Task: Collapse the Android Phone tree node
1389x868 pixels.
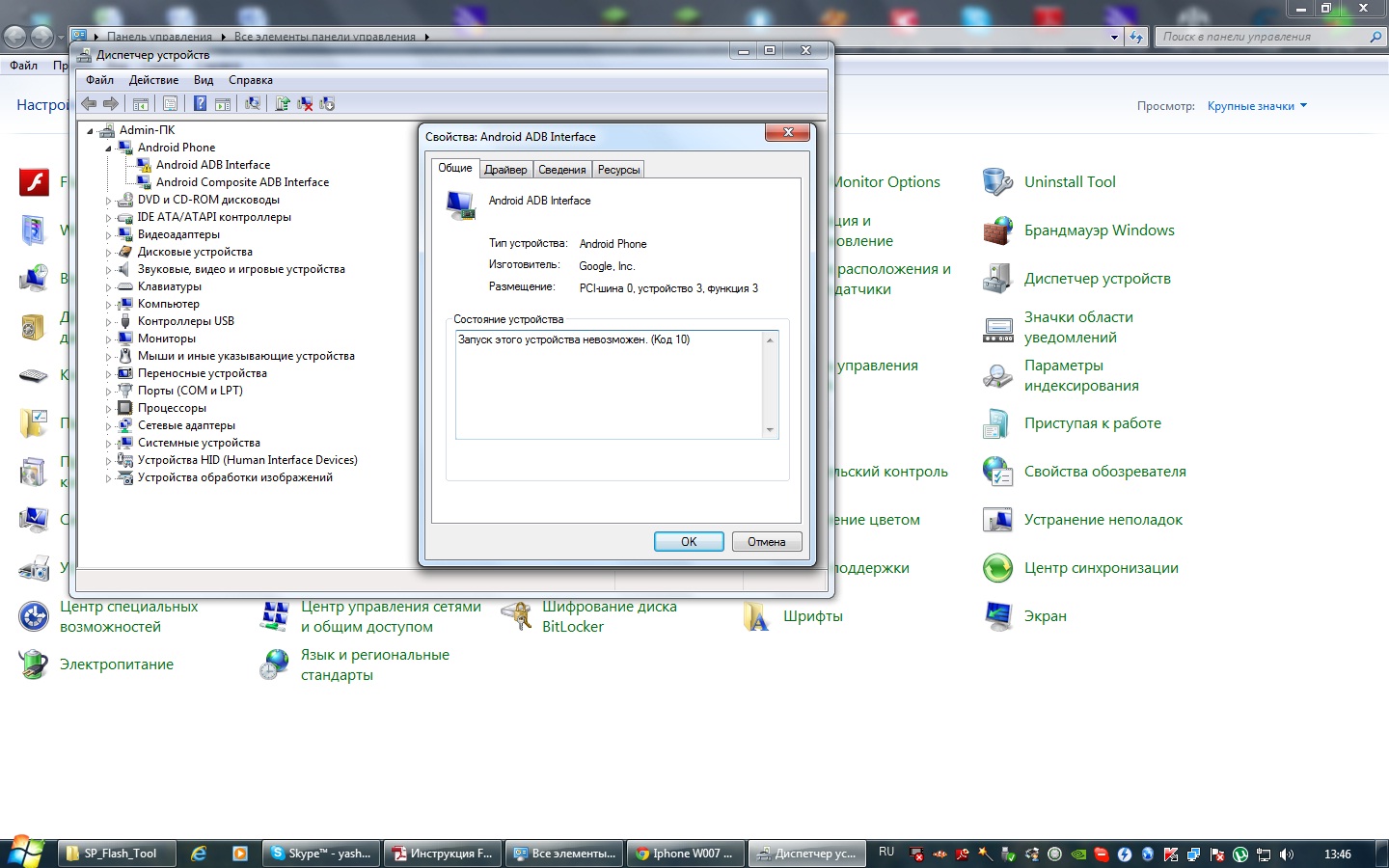Action: pyautogui.click(x=108, y=149)
